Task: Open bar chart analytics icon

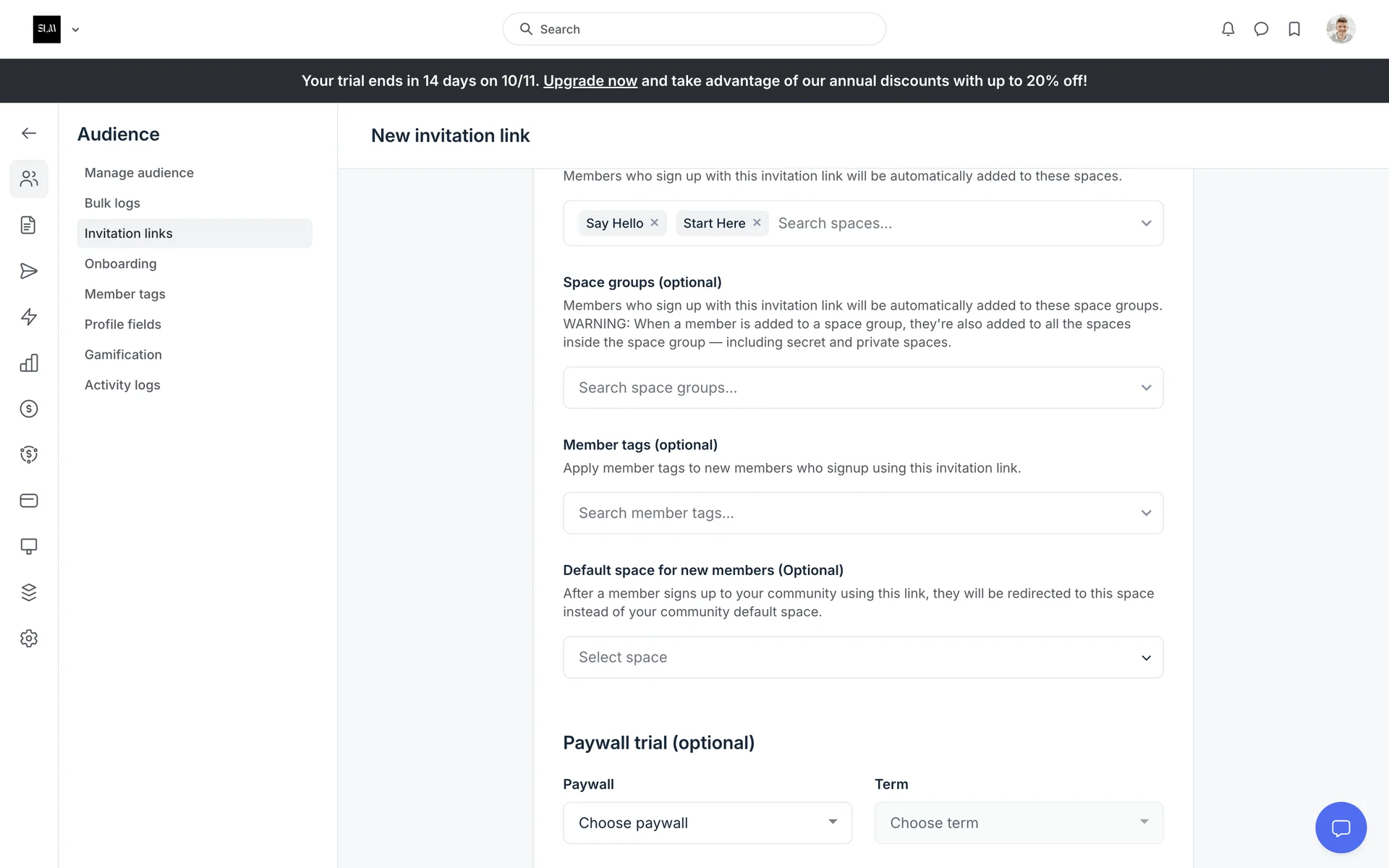Action: point(29,363)
